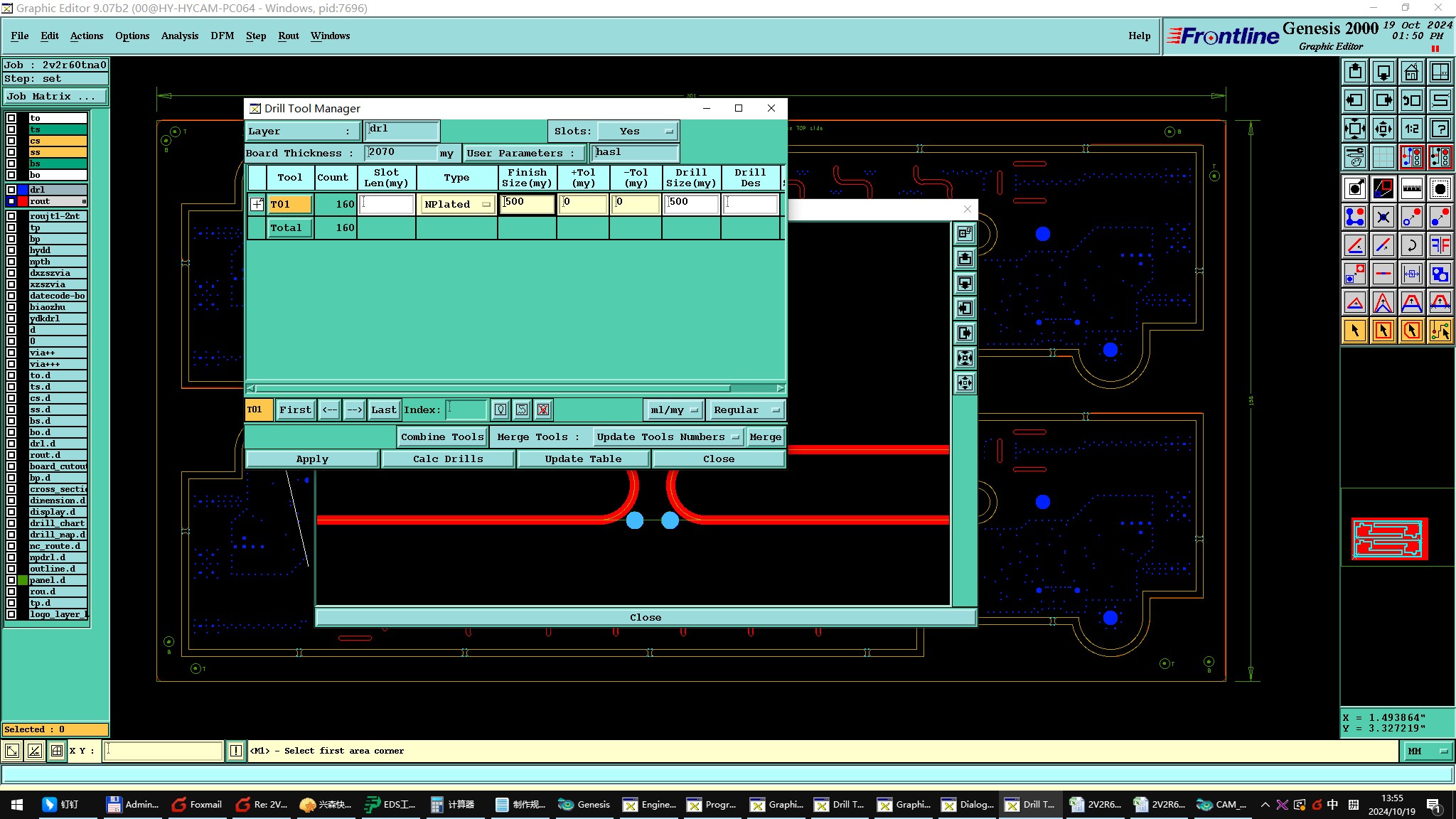
Task: Click the mirror feature icon
Action: 1440,245
